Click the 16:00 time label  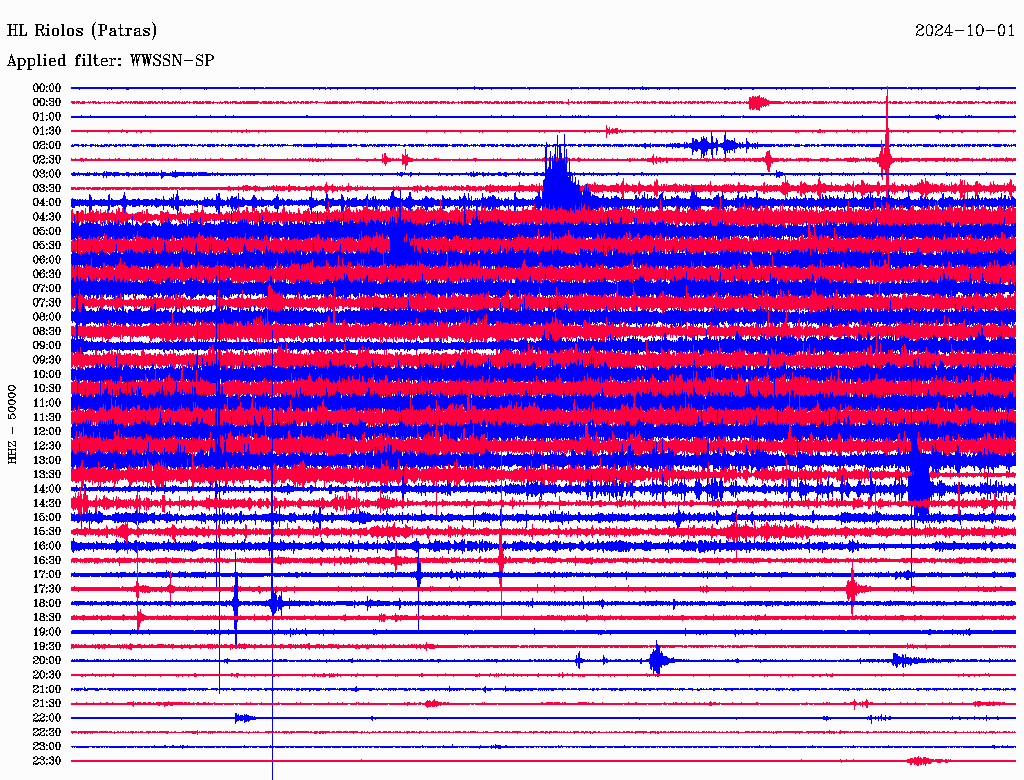pos(47,546)
